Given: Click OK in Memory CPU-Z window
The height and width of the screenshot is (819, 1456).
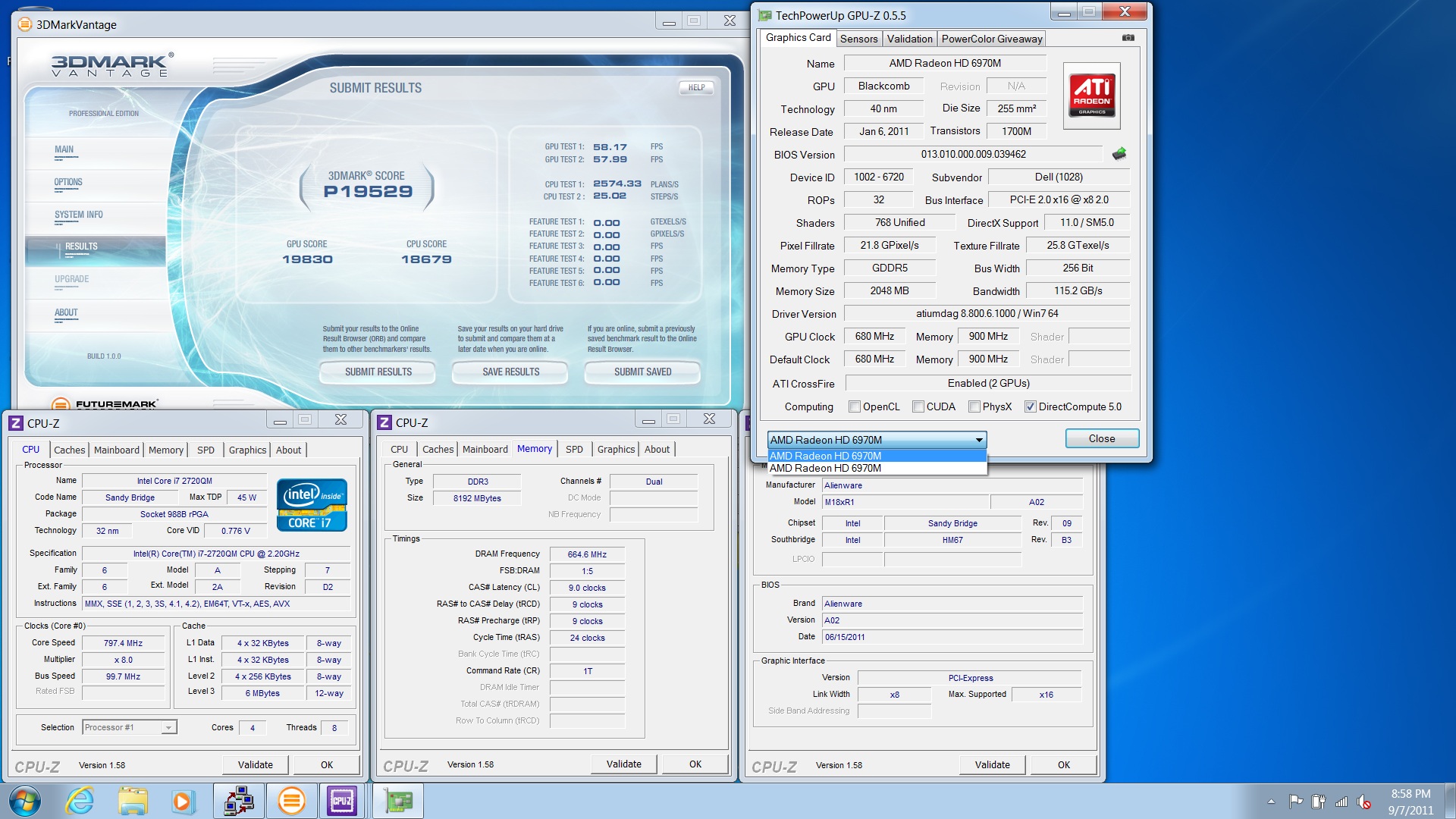Looking at the screenshot, I should (x=695, y=764).
